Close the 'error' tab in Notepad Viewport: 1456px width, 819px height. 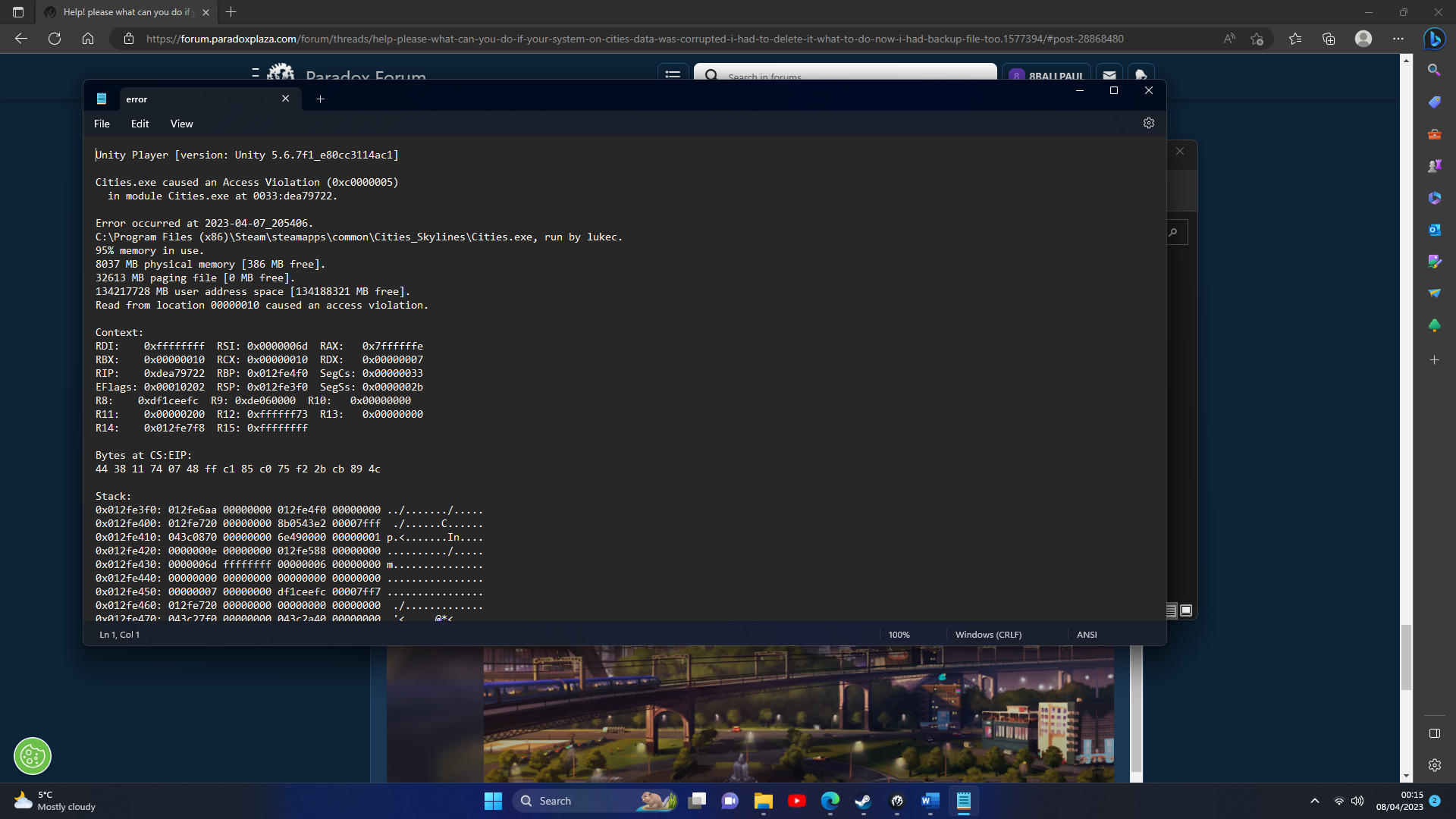pos(286,99)
